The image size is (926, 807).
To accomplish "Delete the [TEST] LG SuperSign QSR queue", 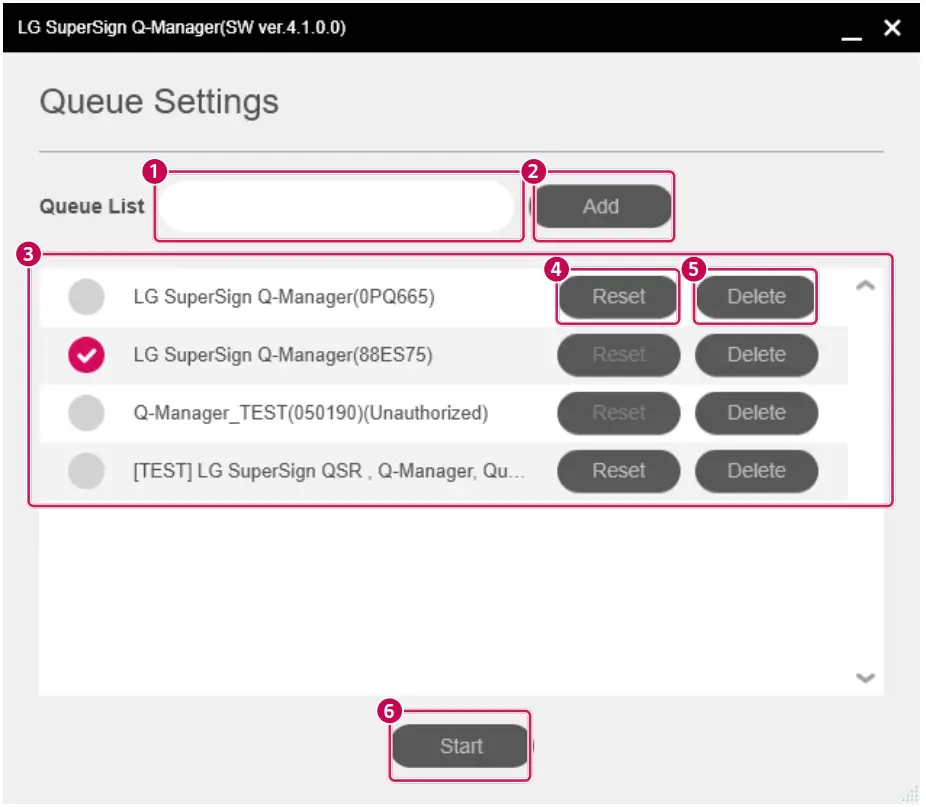I will tap(756, 471).
